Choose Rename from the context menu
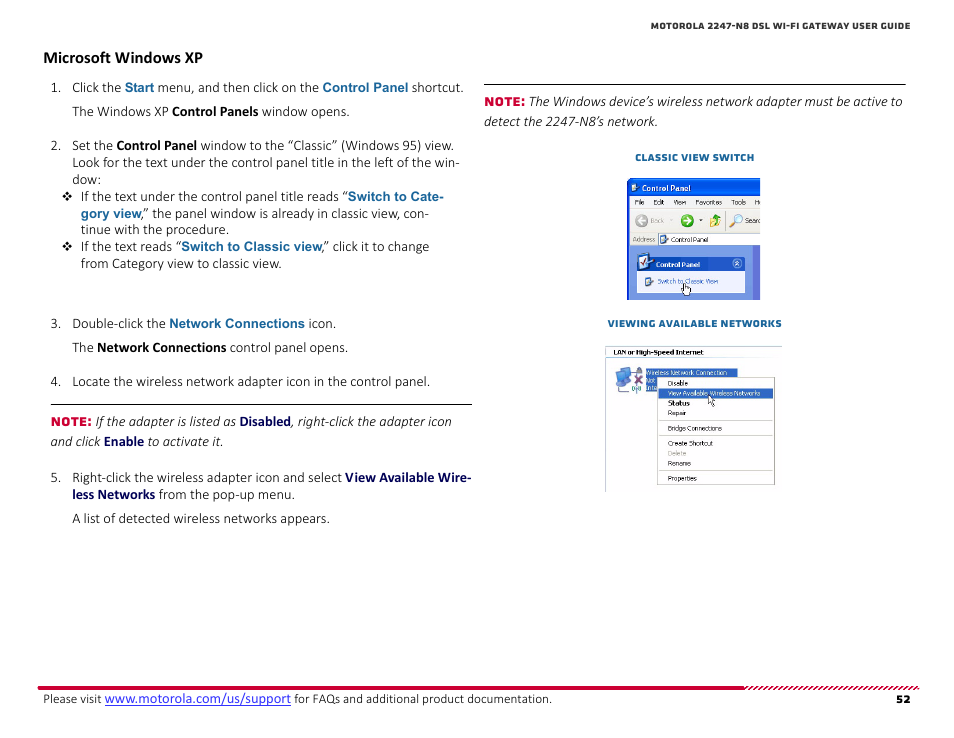The height and width of the screenshot is (738, 954). 716,464
